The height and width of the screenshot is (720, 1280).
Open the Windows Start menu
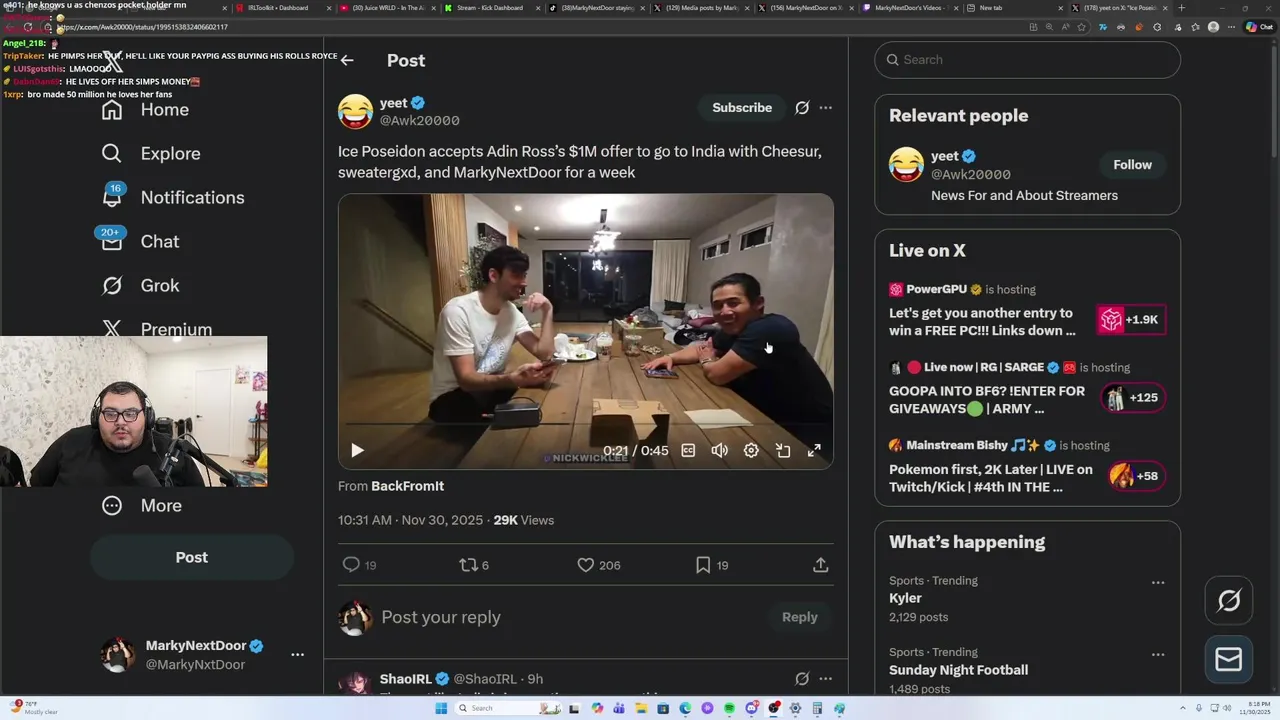(x=440, y=708)
